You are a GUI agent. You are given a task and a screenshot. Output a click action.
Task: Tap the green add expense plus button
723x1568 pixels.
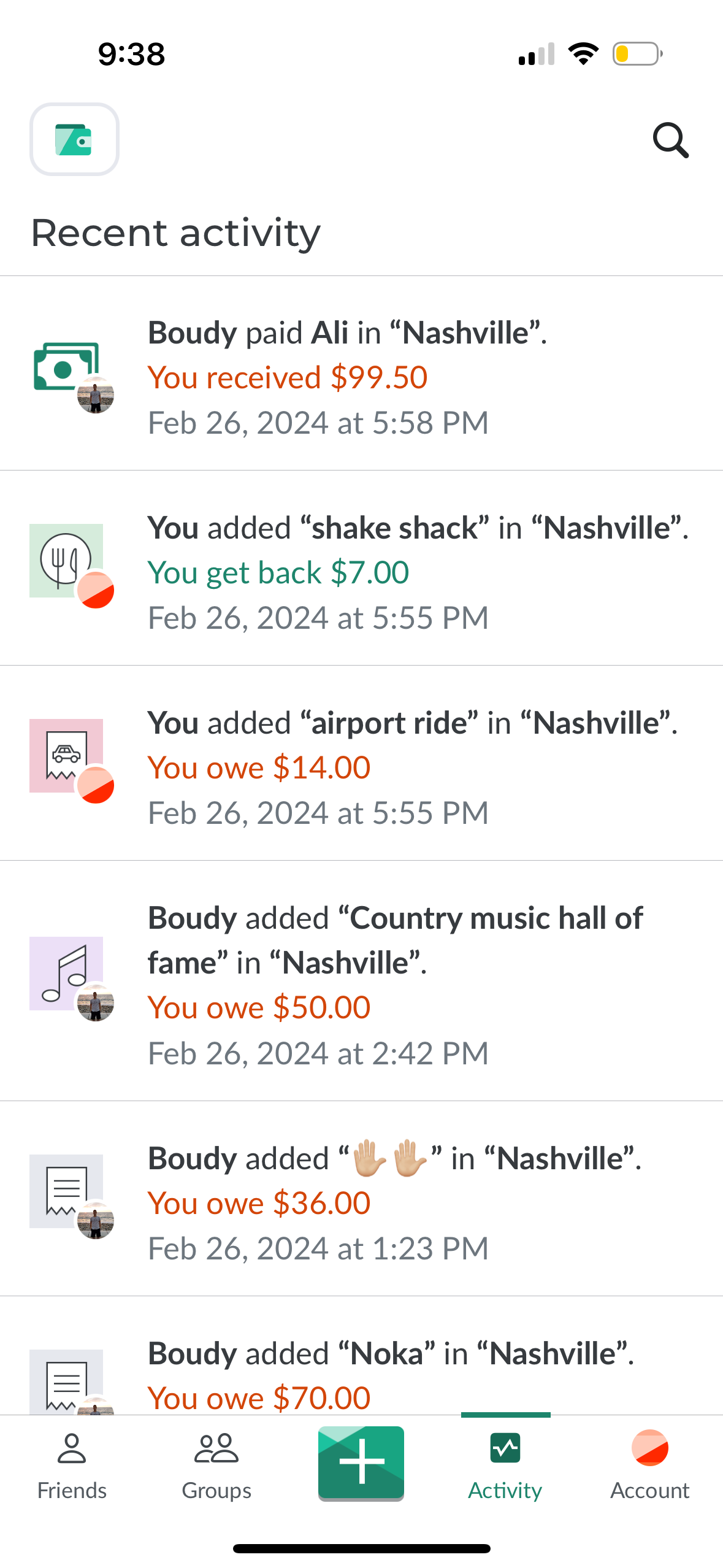(x=361, y=1462)
